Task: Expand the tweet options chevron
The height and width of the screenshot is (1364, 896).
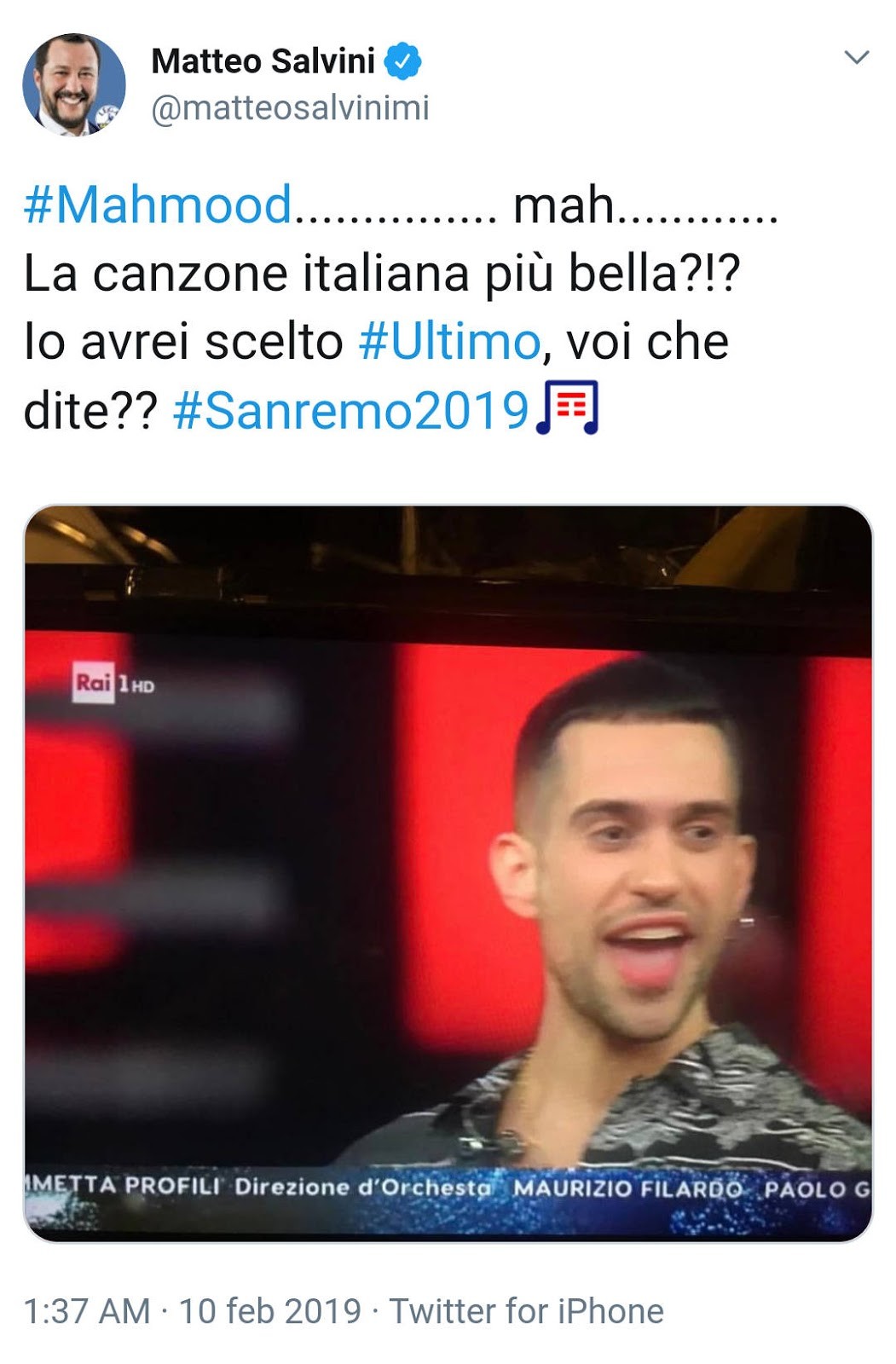Action: point(856,57)
